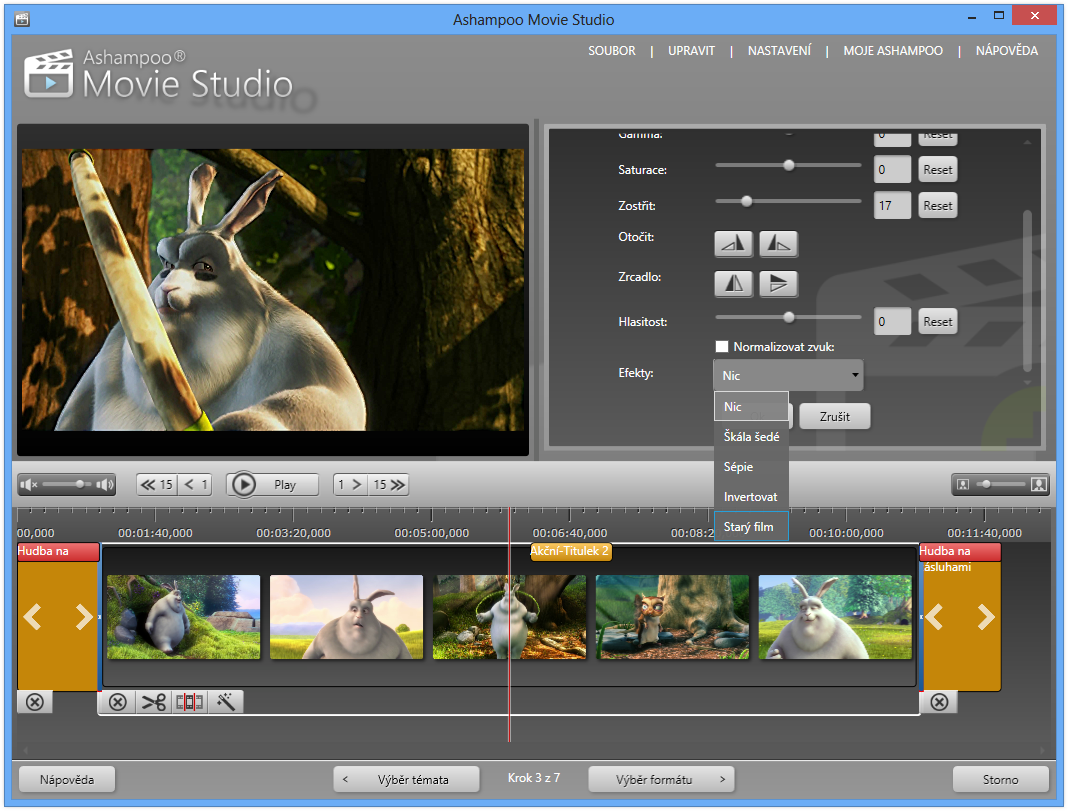Mute audio using the silent speaker icon
Screen dimensions: 1068x811
coord(29,485)
